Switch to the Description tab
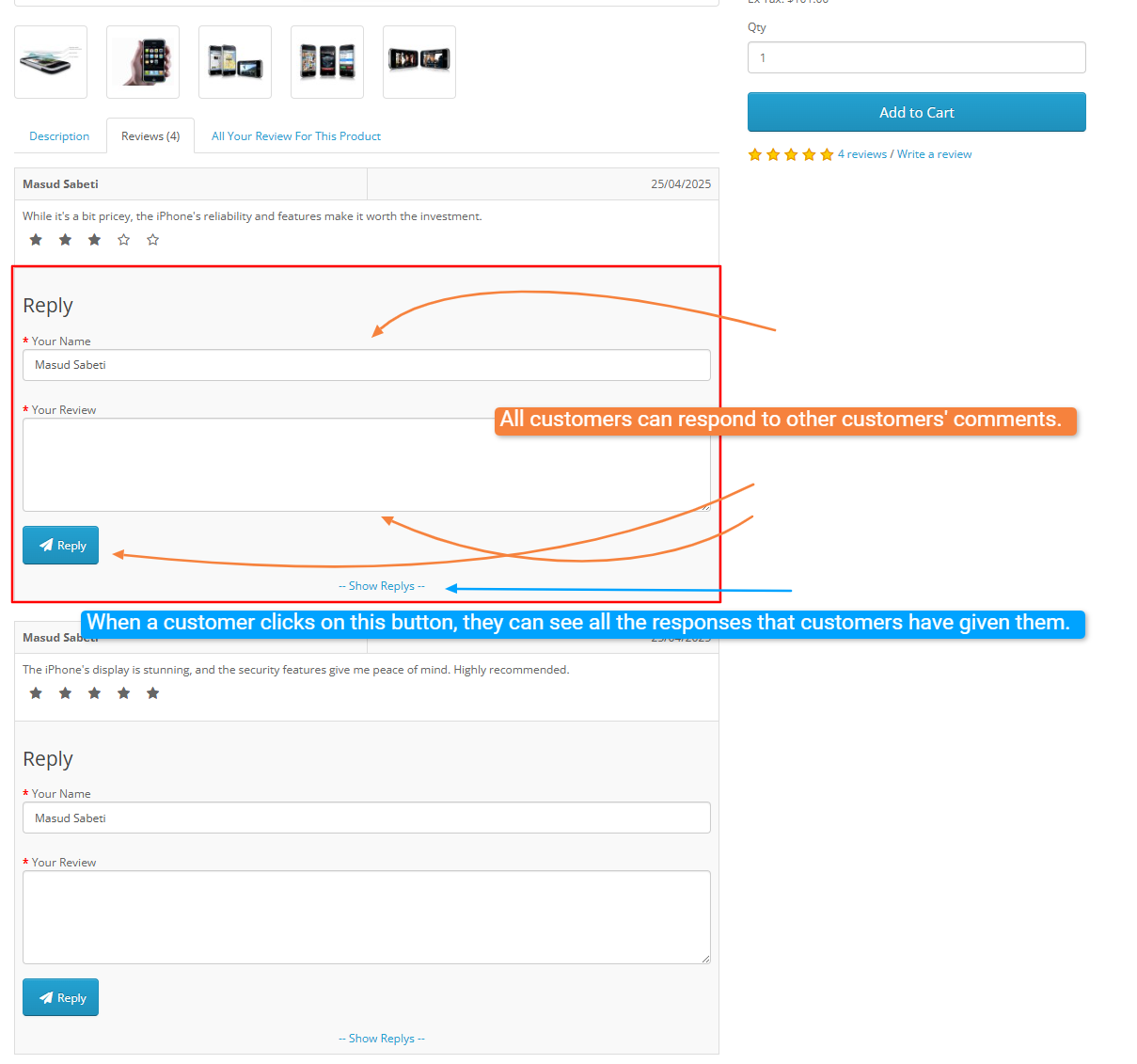Image resolution: width=1137 pixels, height=1064 pixels. (x=59, y=136)
